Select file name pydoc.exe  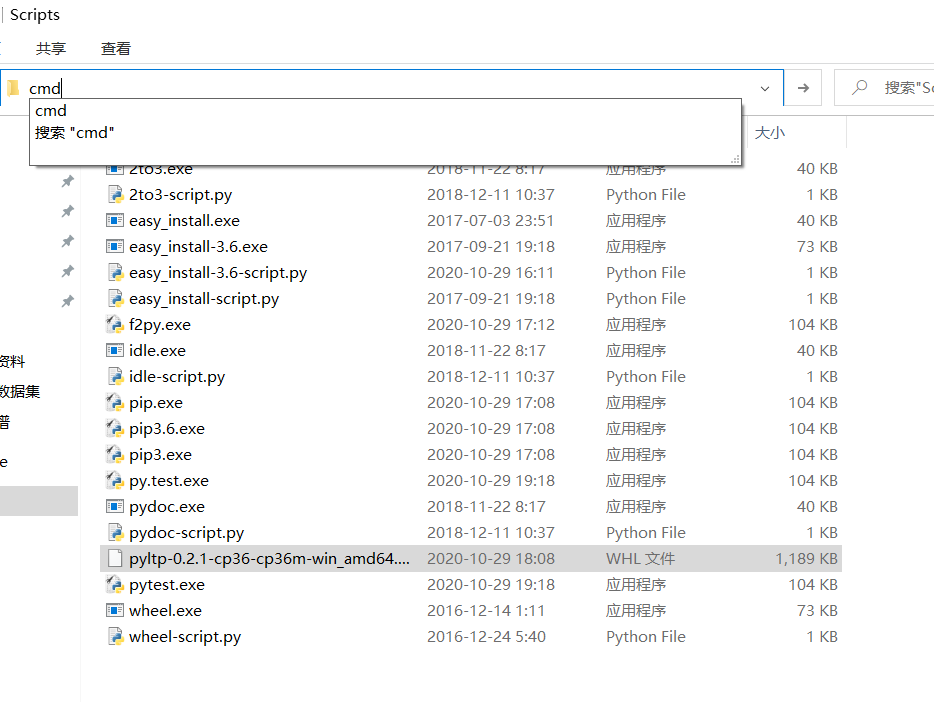pyautogui.click(x=167, y=507)
